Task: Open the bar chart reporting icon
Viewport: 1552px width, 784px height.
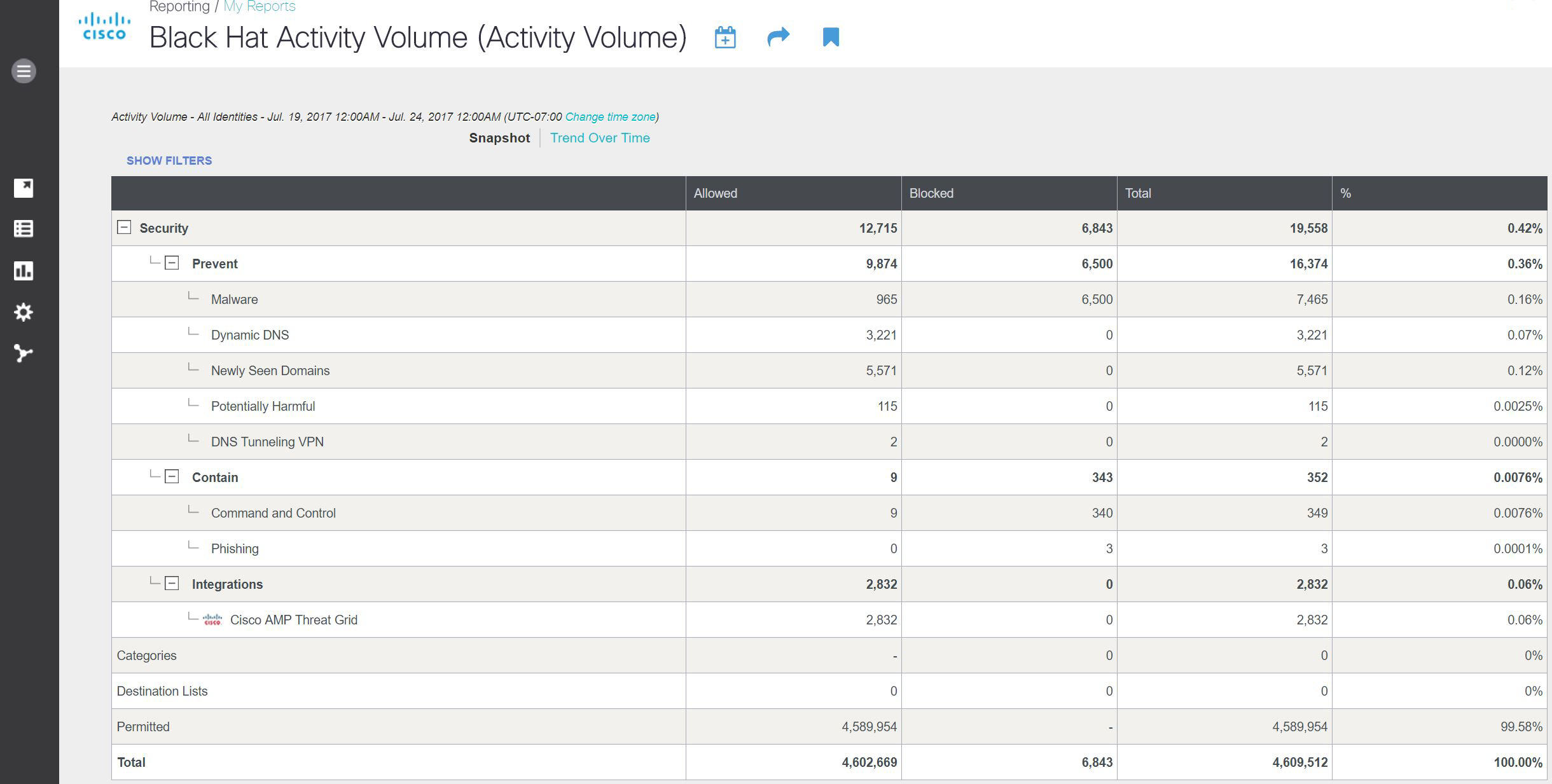Action: click(24, 271)
